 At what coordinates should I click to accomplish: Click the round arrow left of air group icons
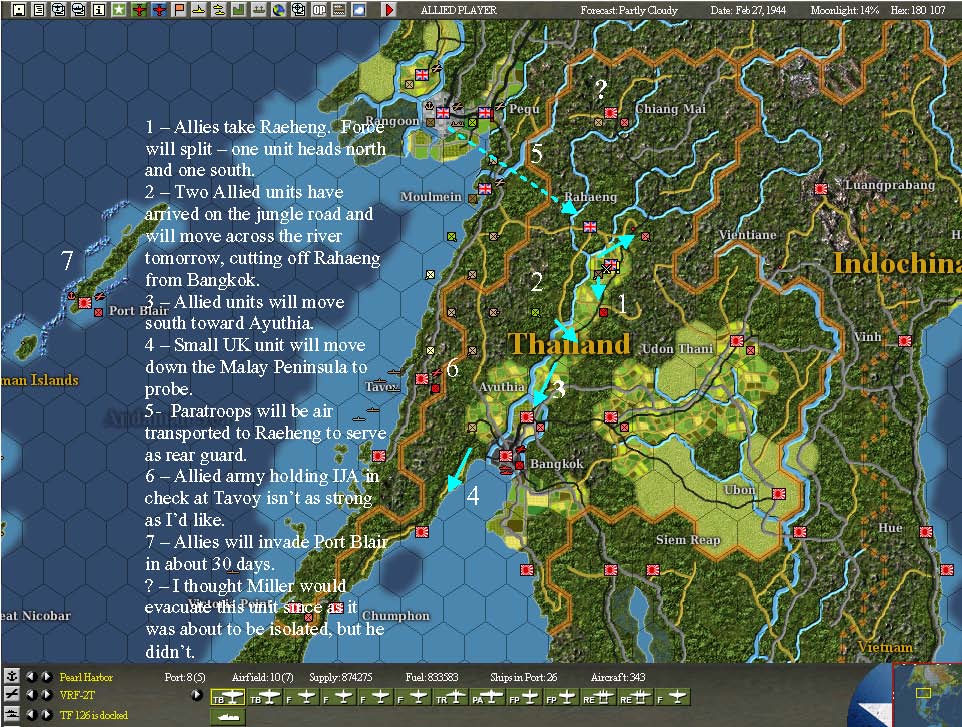196,695
